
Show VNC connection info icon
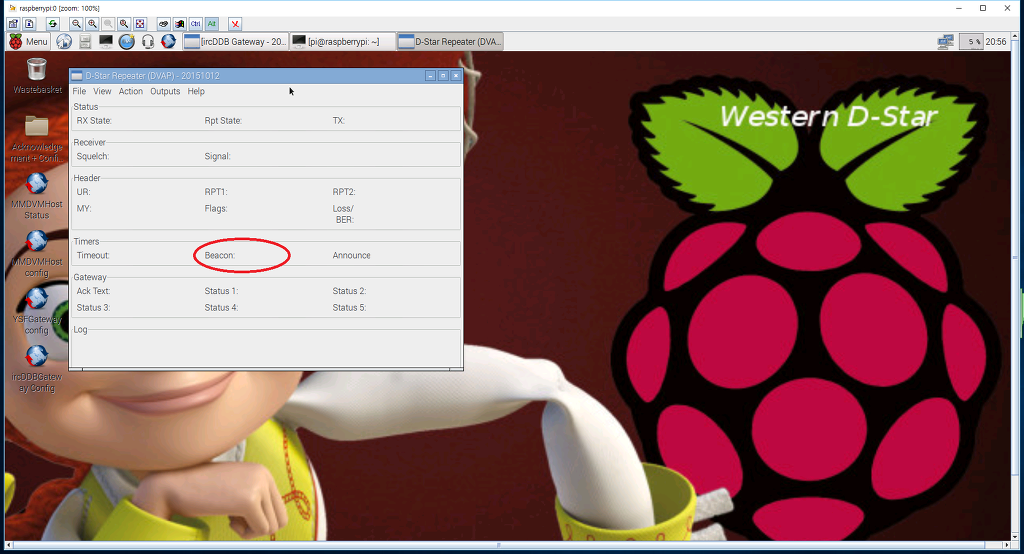pos(29,24)
